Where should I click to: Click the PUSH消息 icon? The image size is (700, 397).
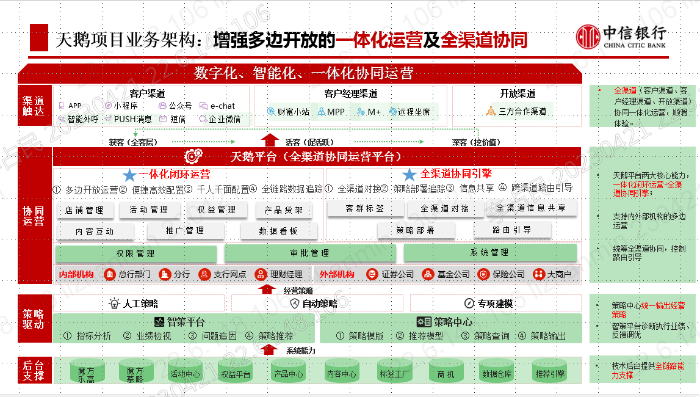(108, 119)
